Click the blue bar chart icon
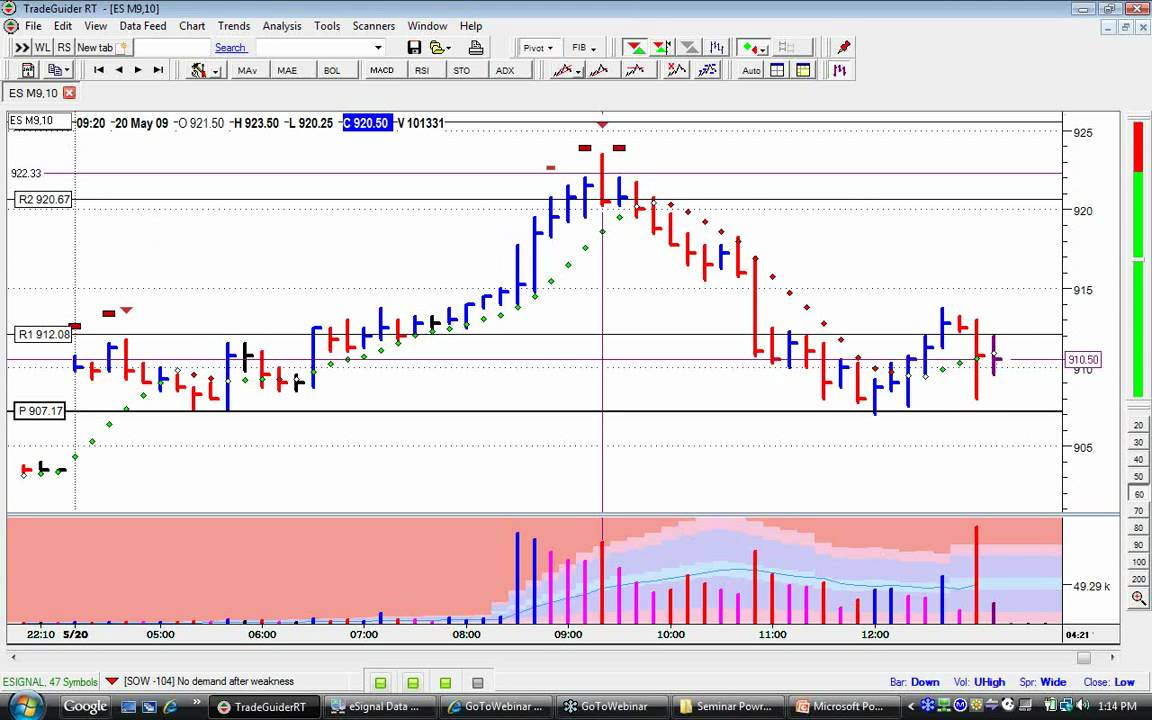The width and height of the screenshot is (1152, 720). pyautogui.click(x=716, y=48)
